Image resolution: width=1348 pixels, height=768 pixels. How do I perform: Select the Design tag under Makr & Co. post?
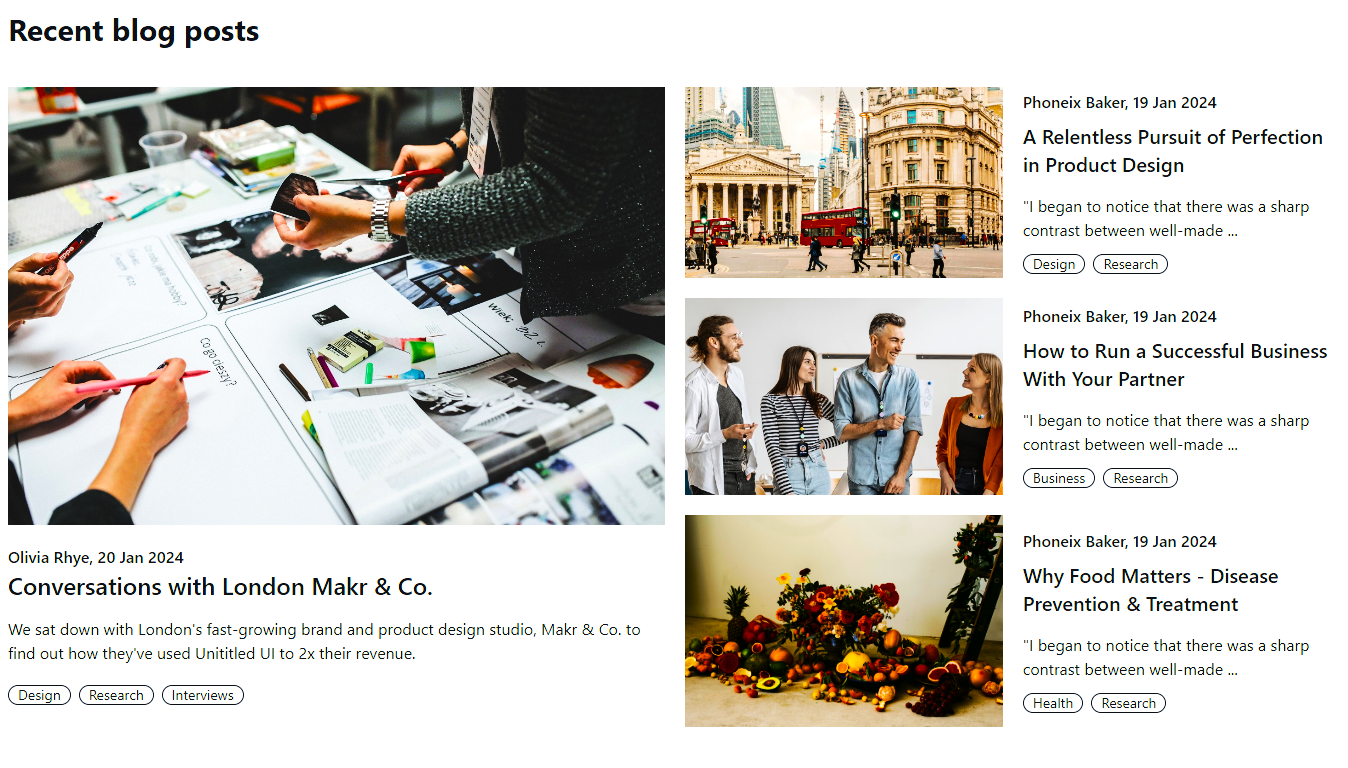[40, 695]
